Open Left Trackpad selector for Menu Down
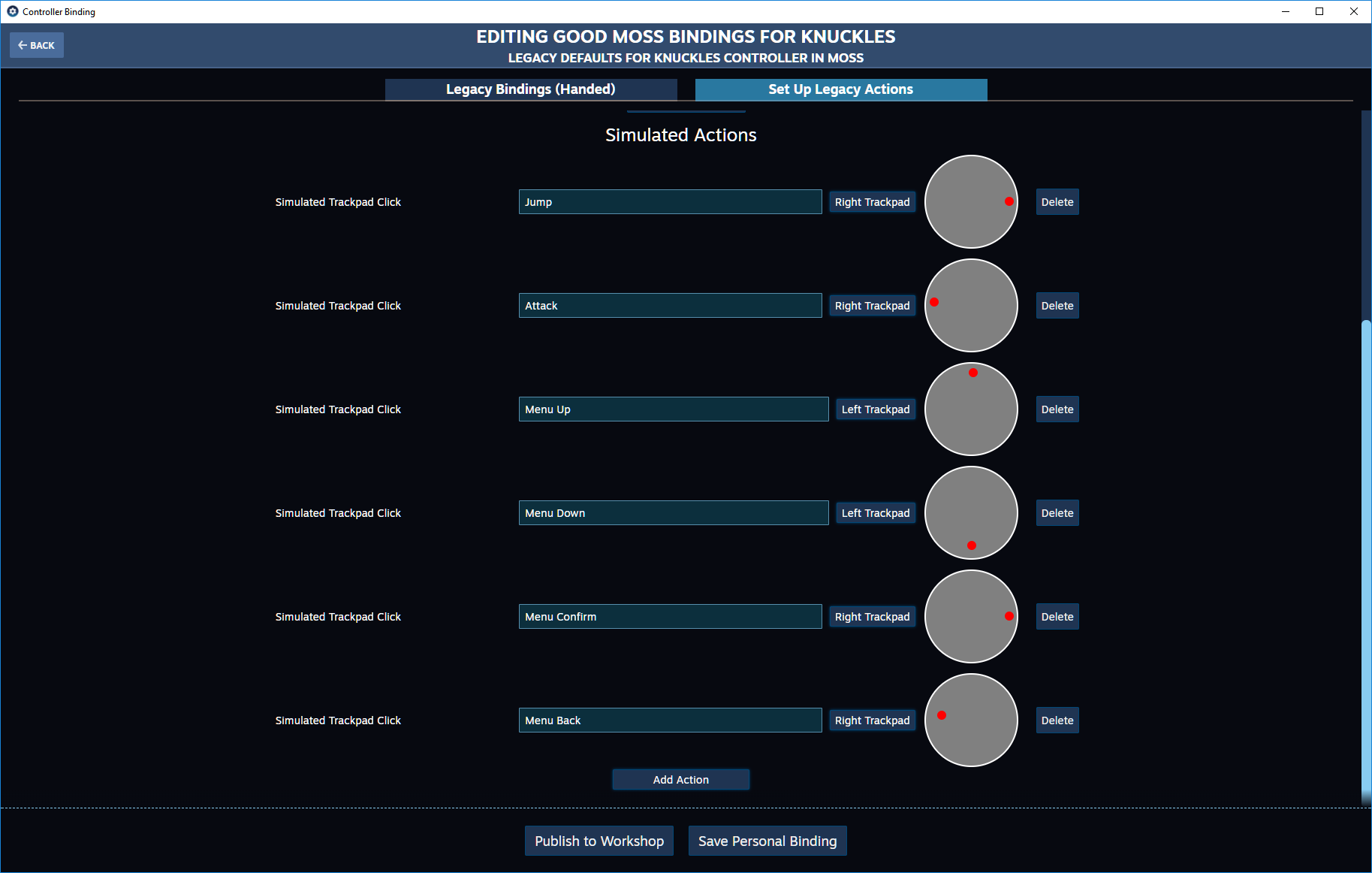1372x873 pixels. click(x=876, y=513)
